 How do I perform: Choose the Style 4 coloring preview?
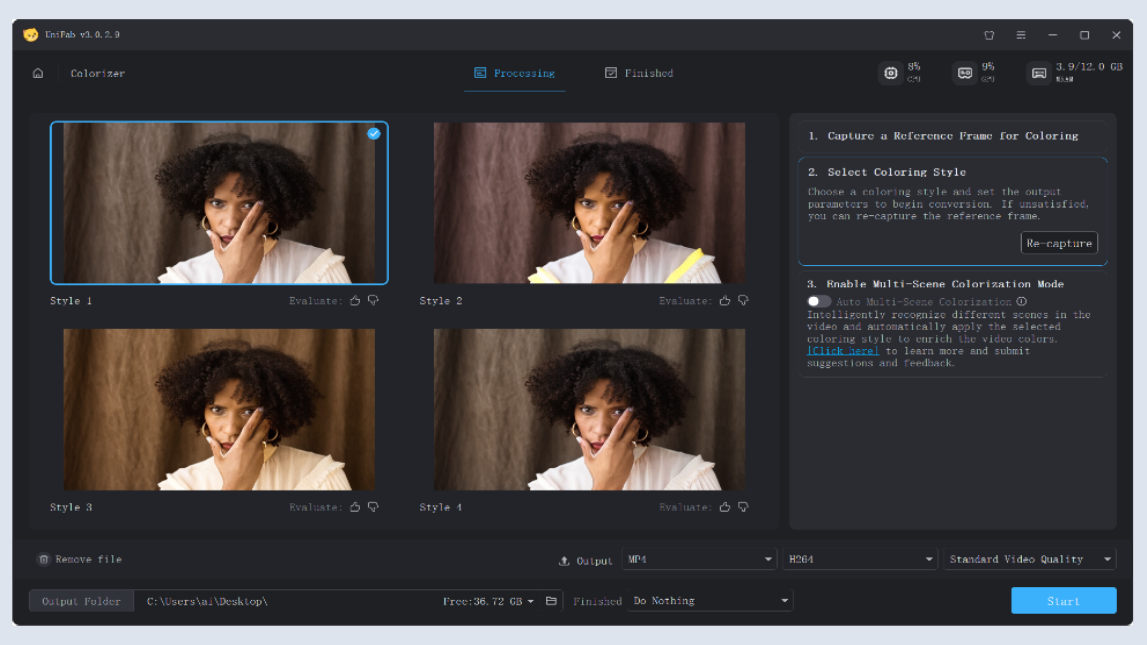click(589, 409)
